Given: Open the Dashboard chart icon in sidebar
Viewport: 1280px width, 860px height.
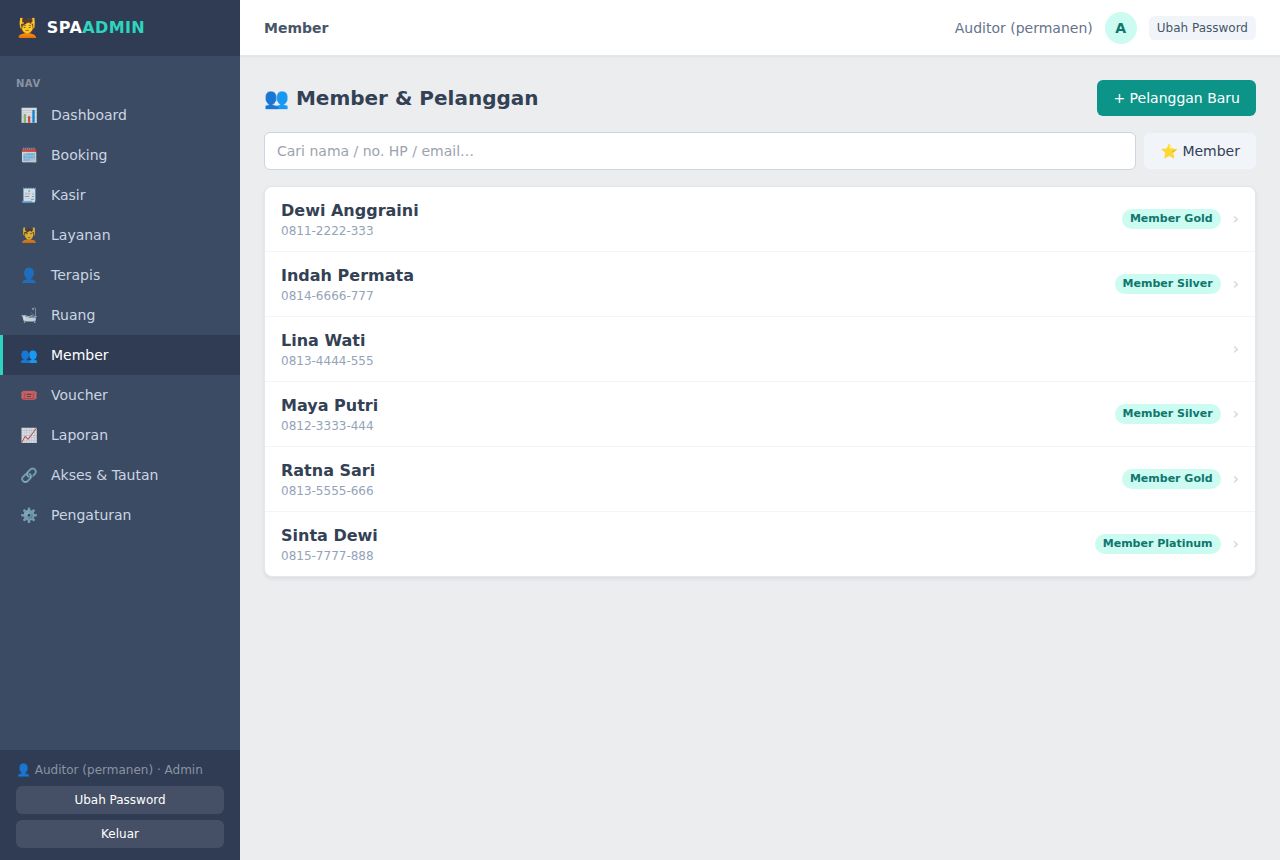Looking at the screenshot, I should coord(29,115).
